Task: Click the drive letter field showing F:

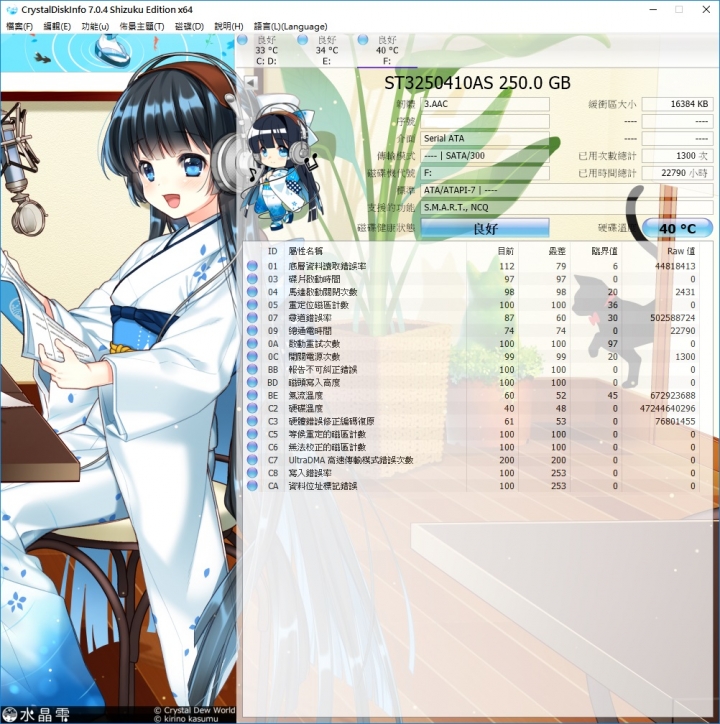Action: tap(485, 173)
